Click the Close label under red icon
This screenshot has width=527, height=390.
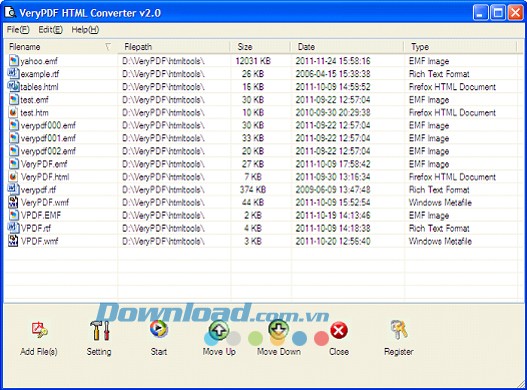coord(339,352)
